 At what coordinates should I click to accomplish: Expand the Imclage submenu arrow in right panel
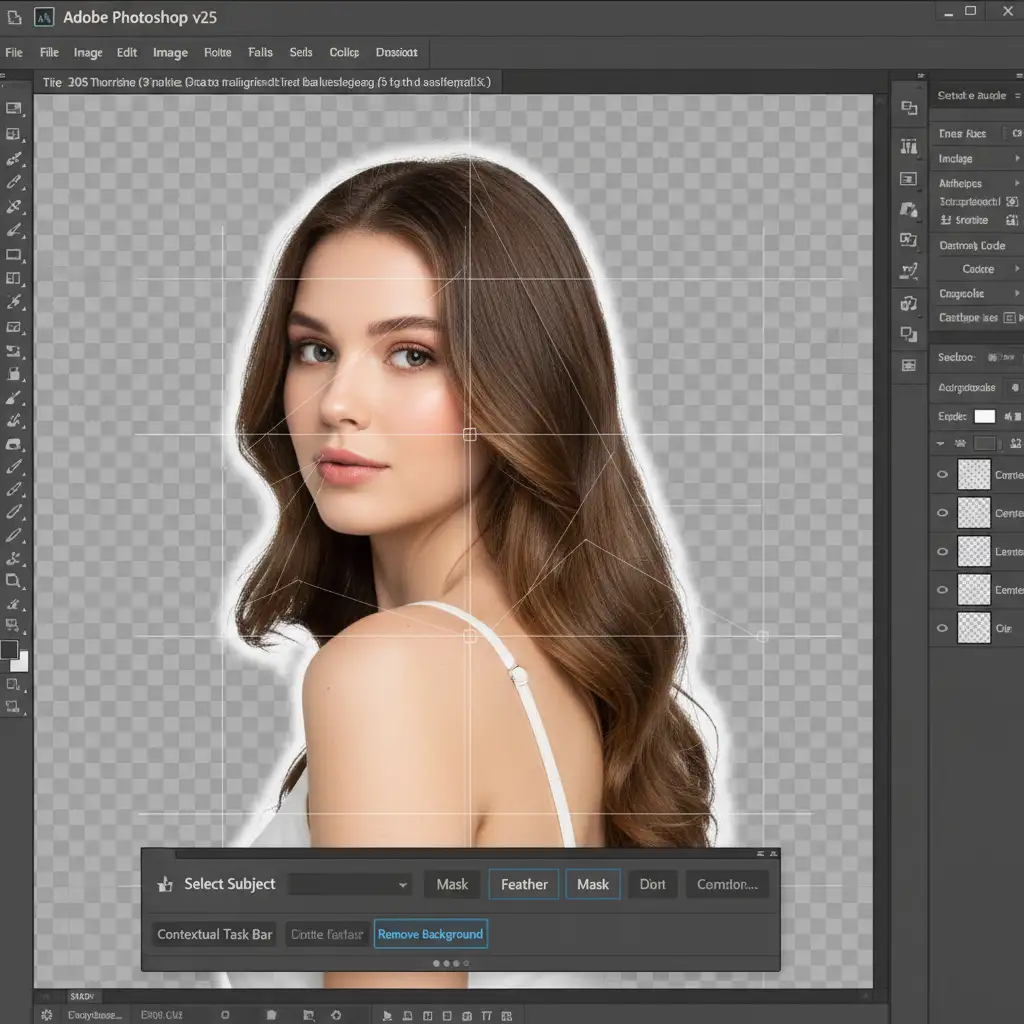pyautogui.click(x=1017, y=159)
